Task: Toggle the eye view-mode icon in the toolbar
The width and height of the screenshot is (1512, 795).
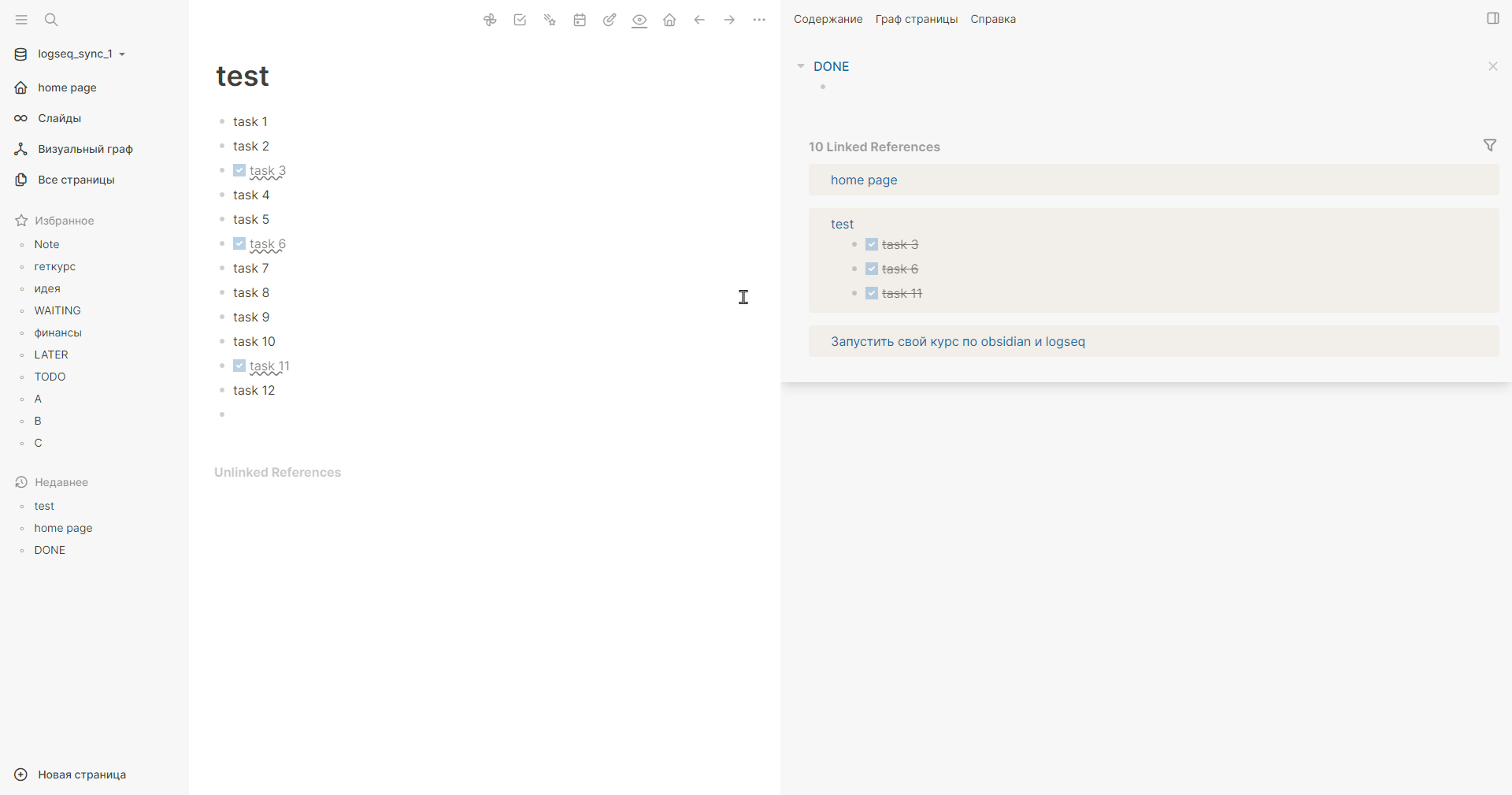Action: (x=639, y=20)
